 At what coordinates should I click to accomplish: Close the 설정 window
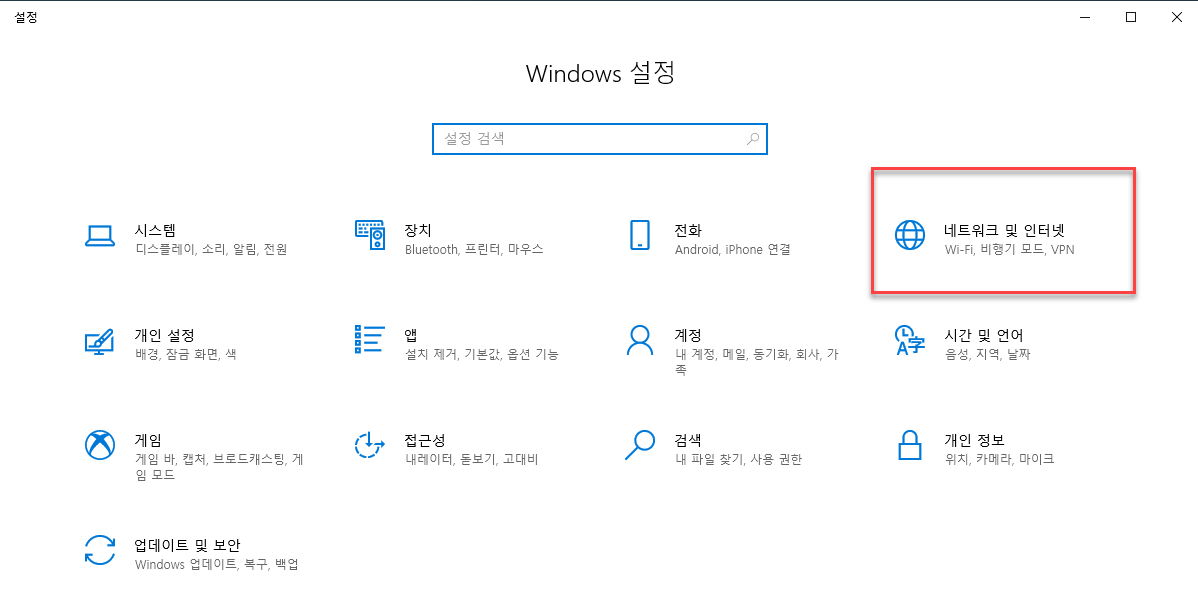1176,17
